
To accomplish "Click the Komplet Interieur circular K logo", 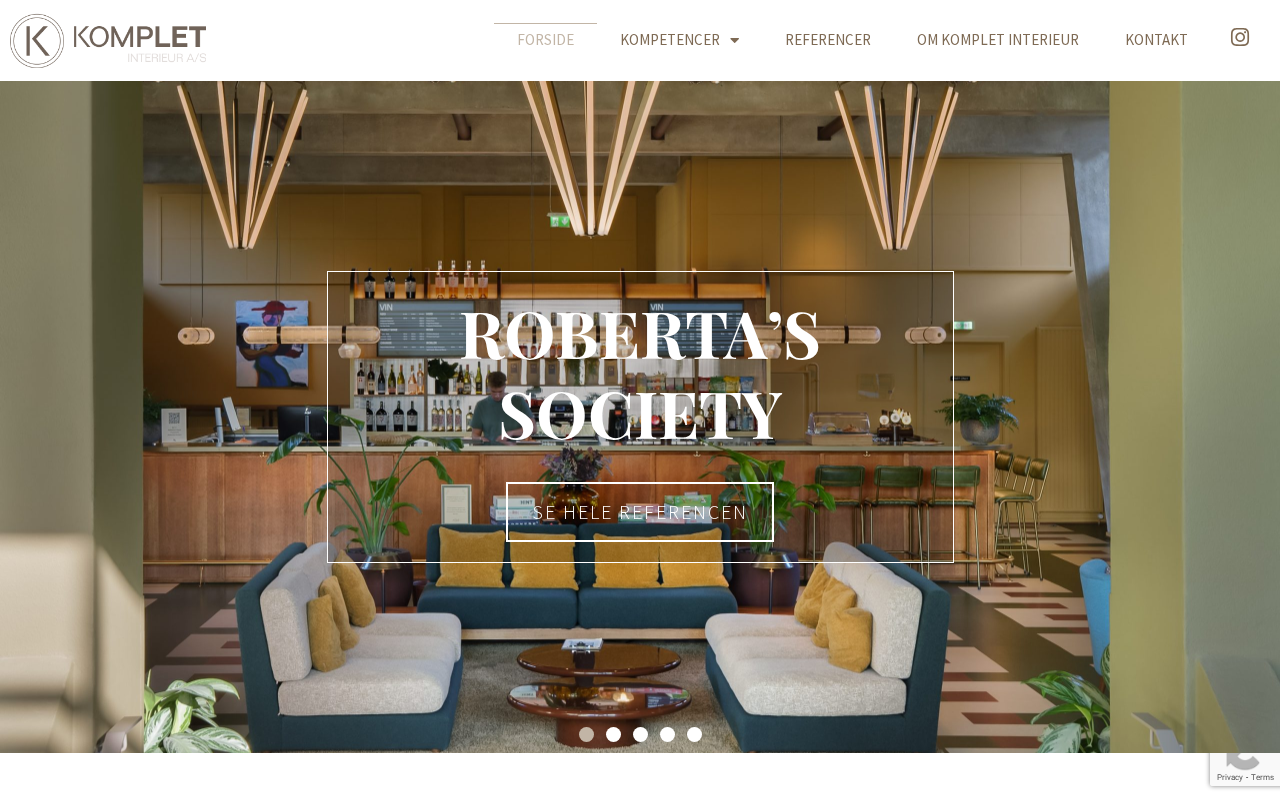I will point(37,41).
